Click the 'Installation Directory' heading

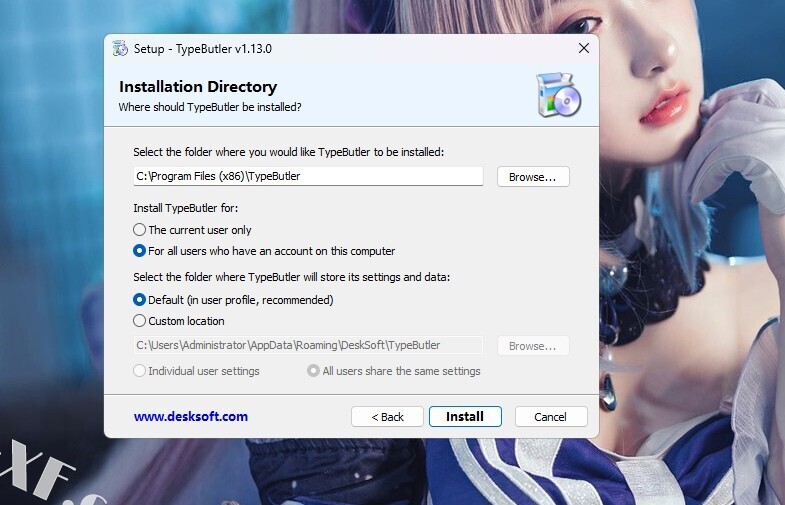tap(198, 87)
